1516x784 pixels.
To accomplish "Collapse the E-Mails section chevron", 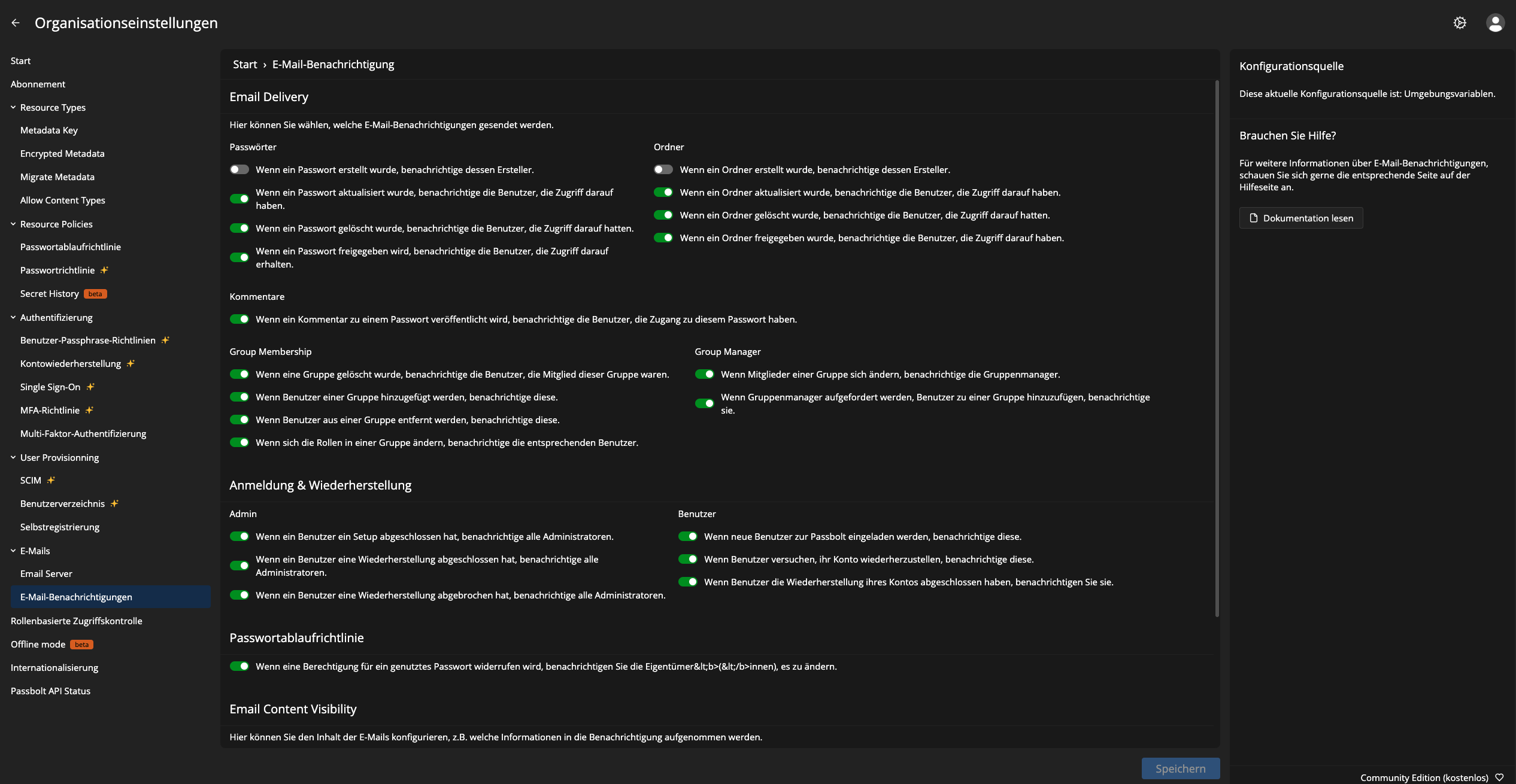I will tap(13, 551).
